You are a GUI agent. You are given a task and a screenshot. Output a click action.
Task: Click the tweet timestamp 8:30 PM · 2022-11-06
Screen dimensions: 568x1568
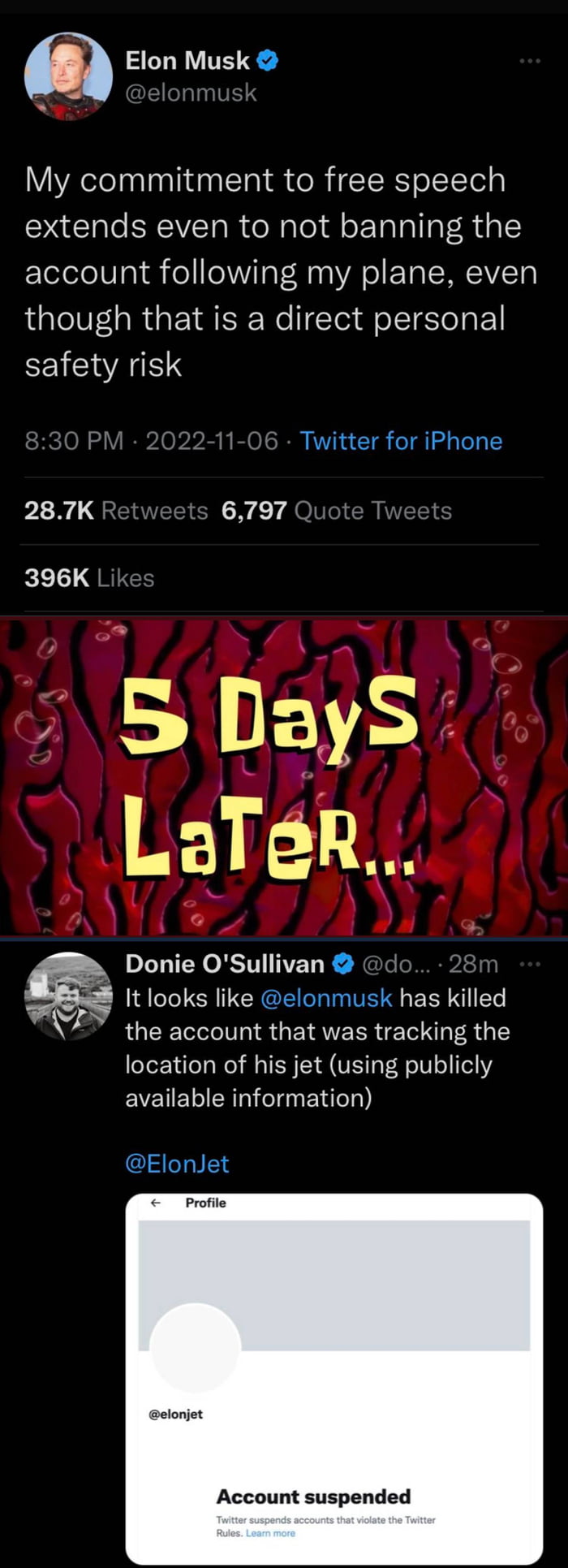(x=151, y=441)
